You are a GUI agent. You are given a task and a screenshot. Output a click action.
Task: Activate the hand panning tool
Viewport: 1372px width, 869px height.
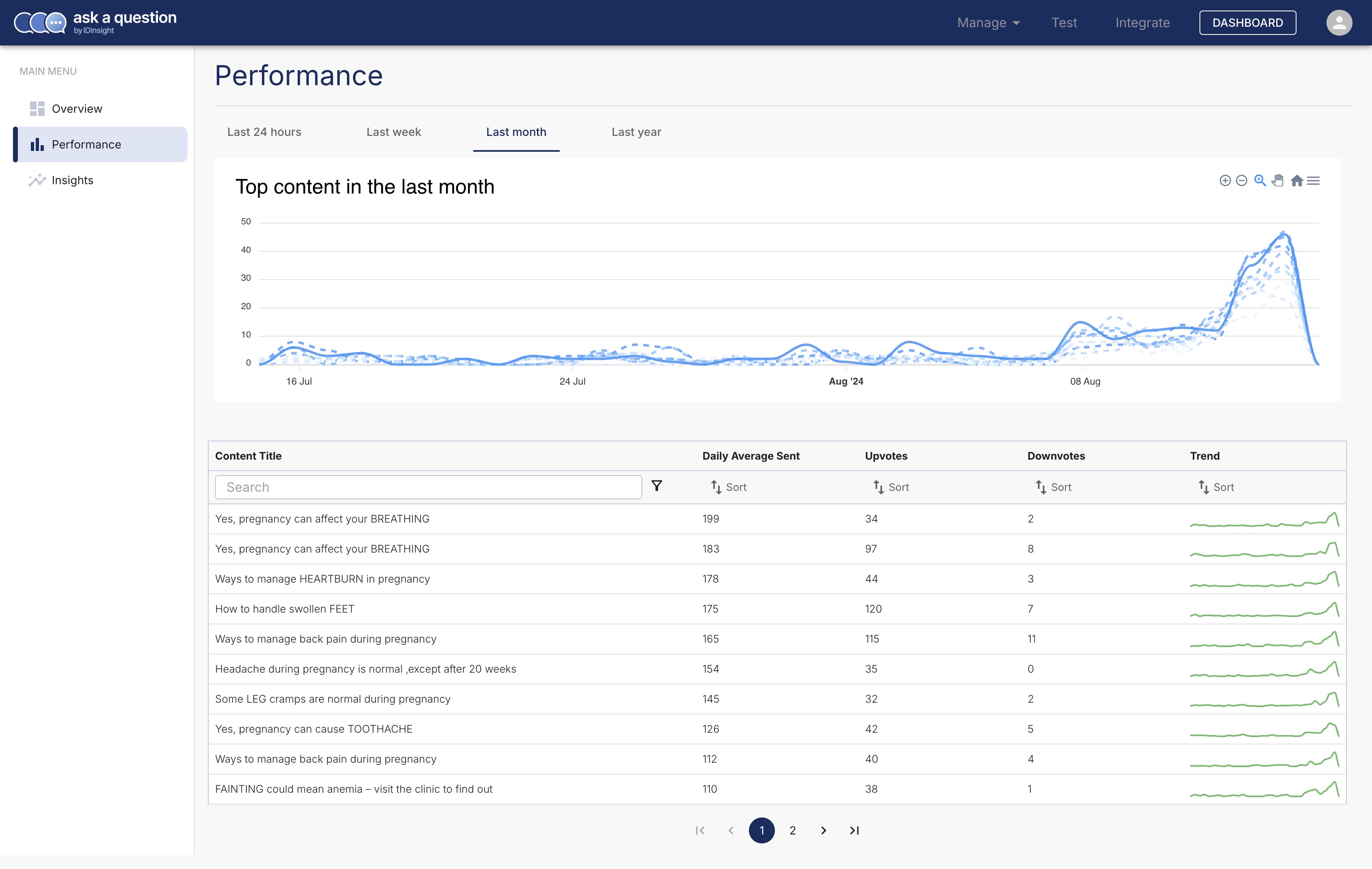coord(1278,181)
